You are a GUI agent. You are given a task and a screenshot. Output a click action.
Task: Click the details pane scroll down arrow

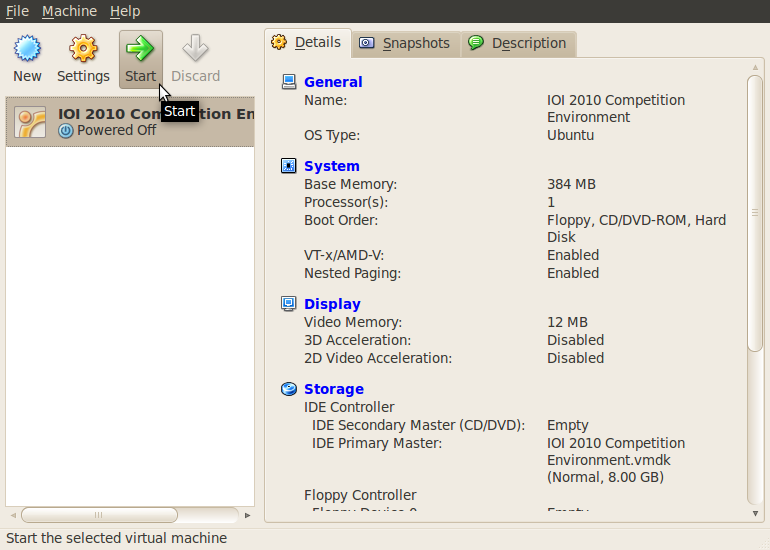coord(755,514)
